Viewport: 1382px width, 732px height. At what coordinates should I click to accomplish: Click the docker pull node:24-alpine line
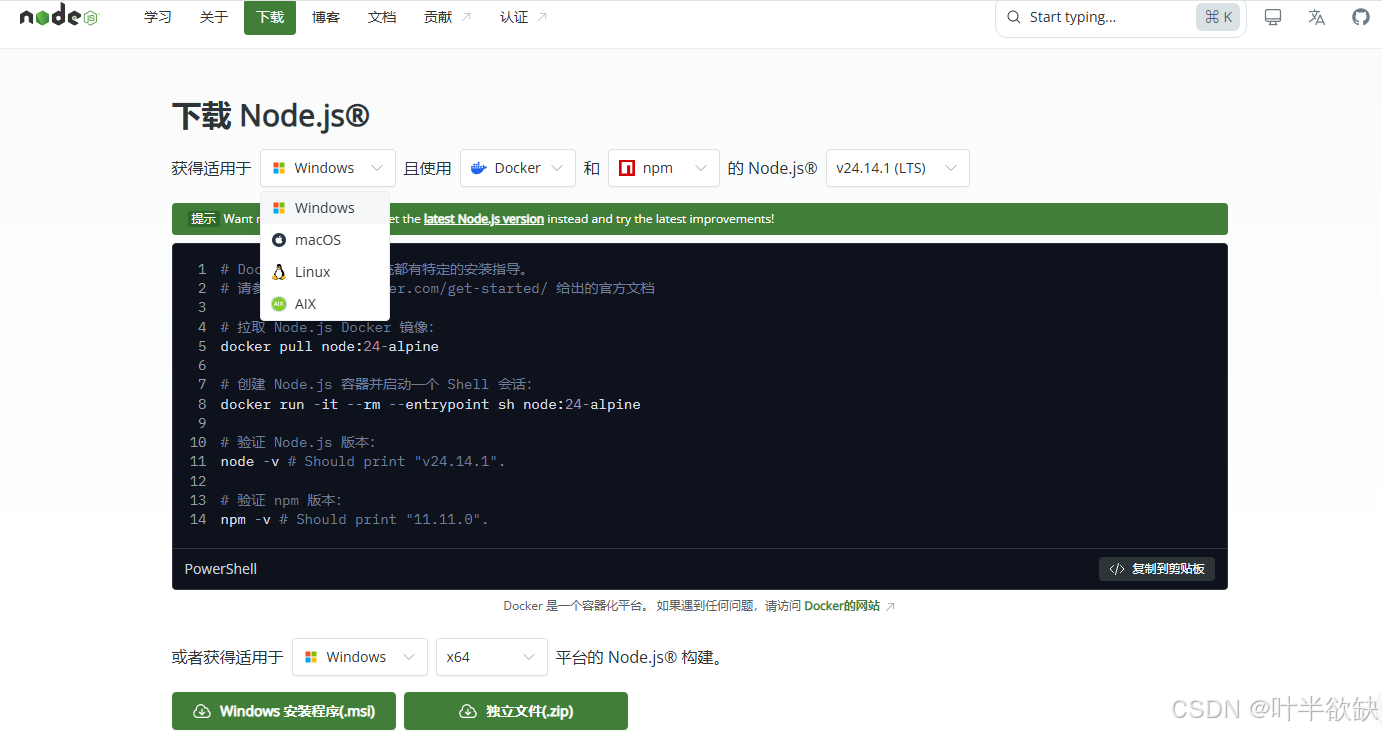[330, 346]
